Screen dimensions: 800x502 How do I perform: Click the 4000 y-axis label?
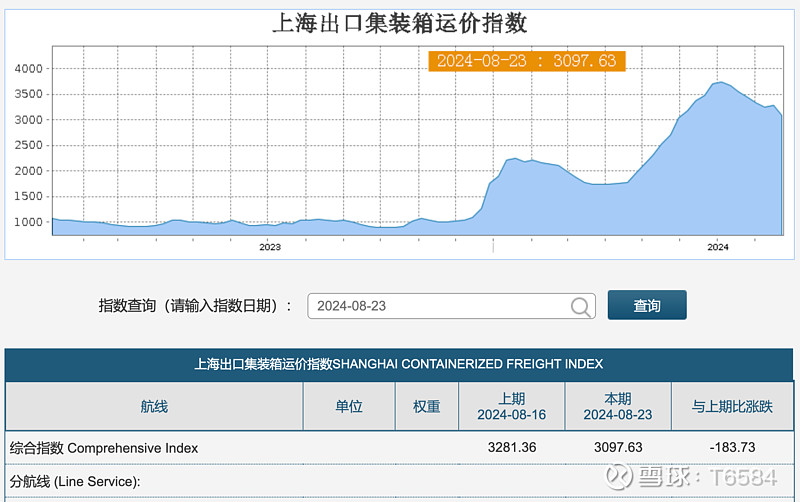pyautogui.click(x=29, y=68)
